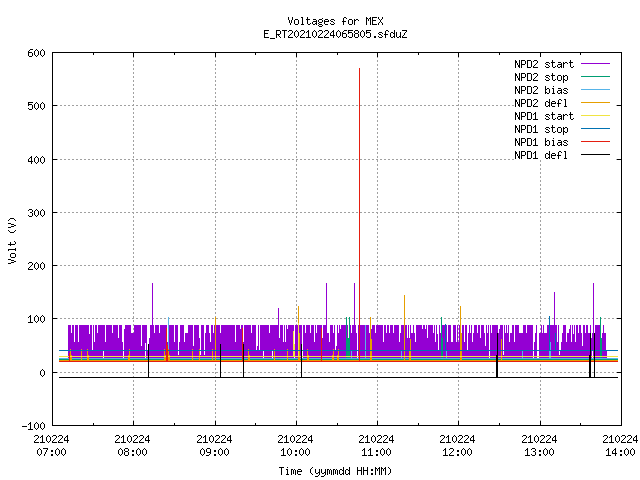Click the y-axis value 400
Viewport: 640px width, 480px height.
[36, 160]
